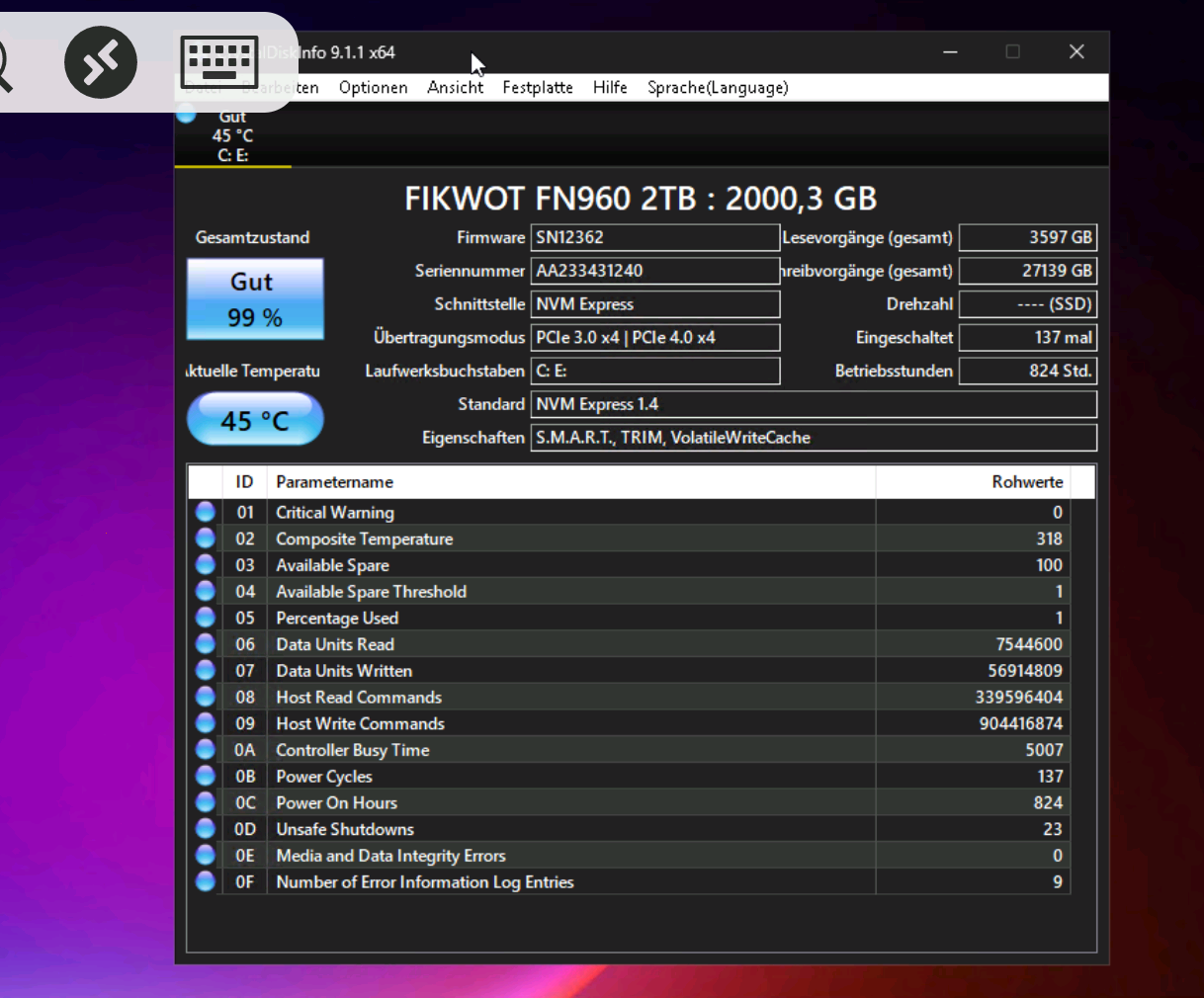
Task: Click the Gut 99% health status button
Action: (x=254, y=298)
